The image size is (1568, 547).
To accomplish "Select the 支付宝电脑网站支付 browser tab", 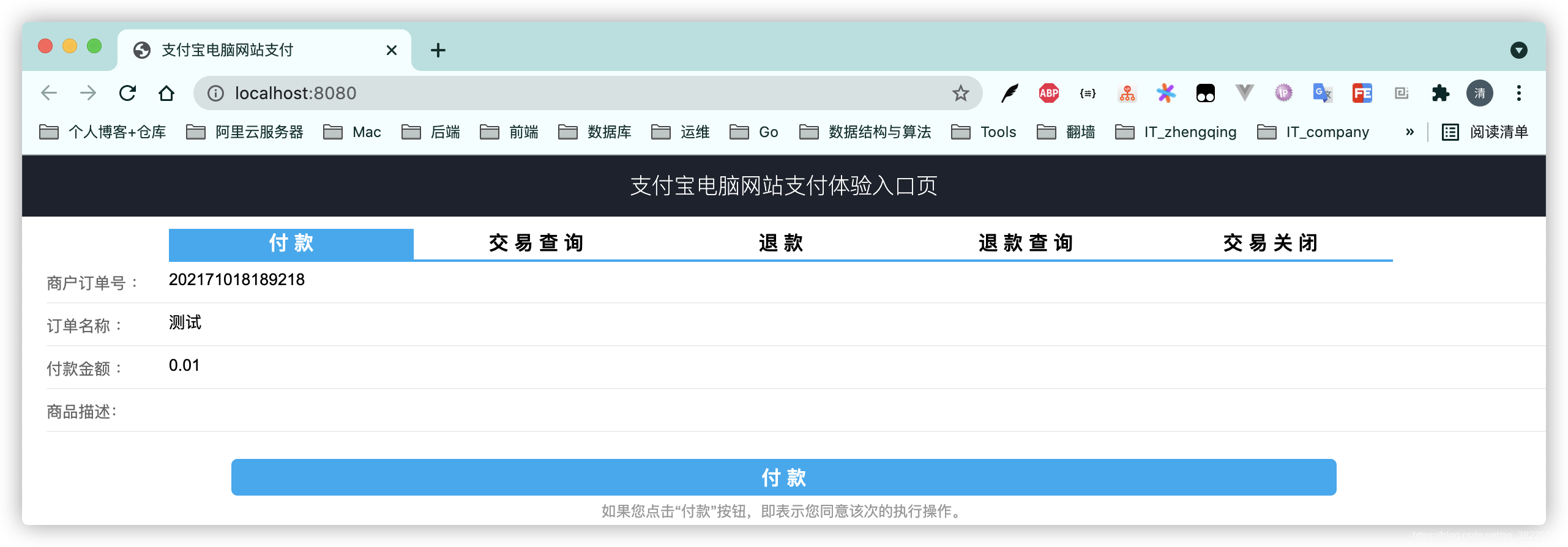I will 264,50.
